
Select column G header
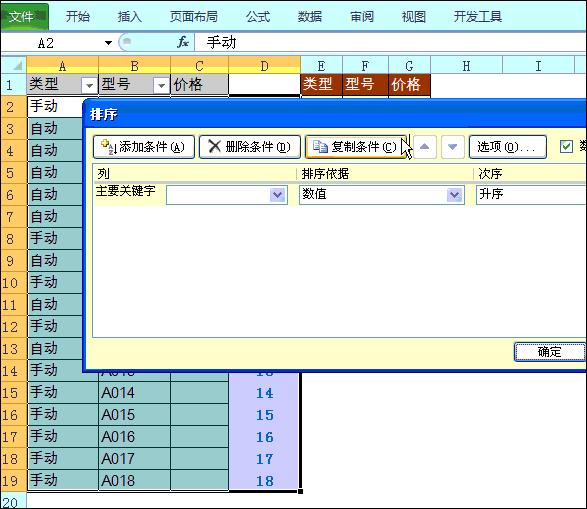(x=410, y=66)
